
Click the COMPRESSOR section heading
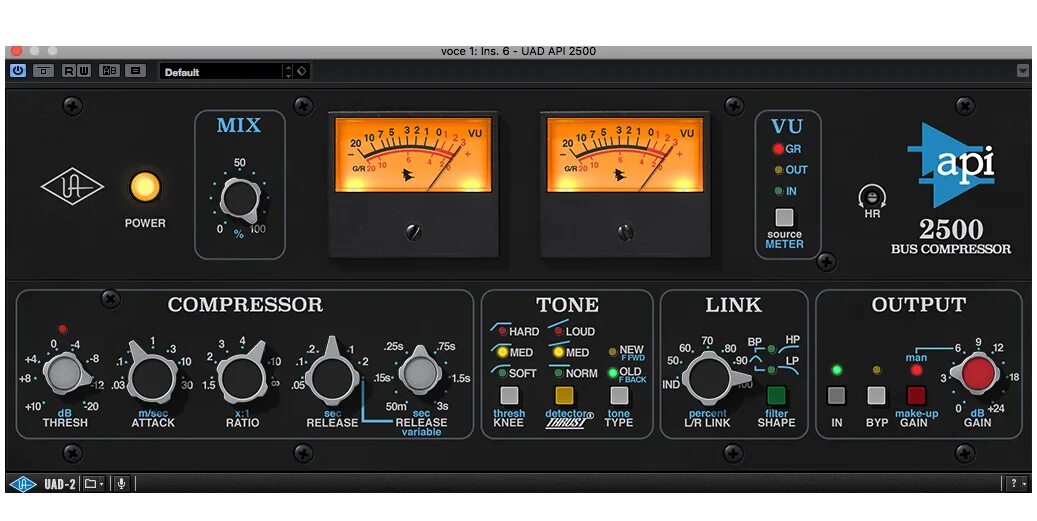245,304
